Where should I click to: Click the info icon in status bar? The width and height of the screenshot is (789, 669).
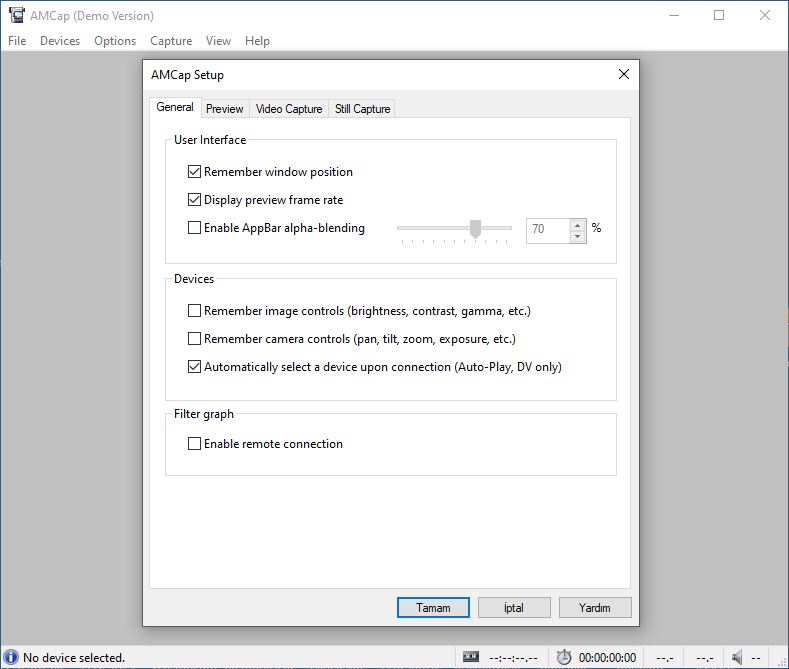point(11,657)
